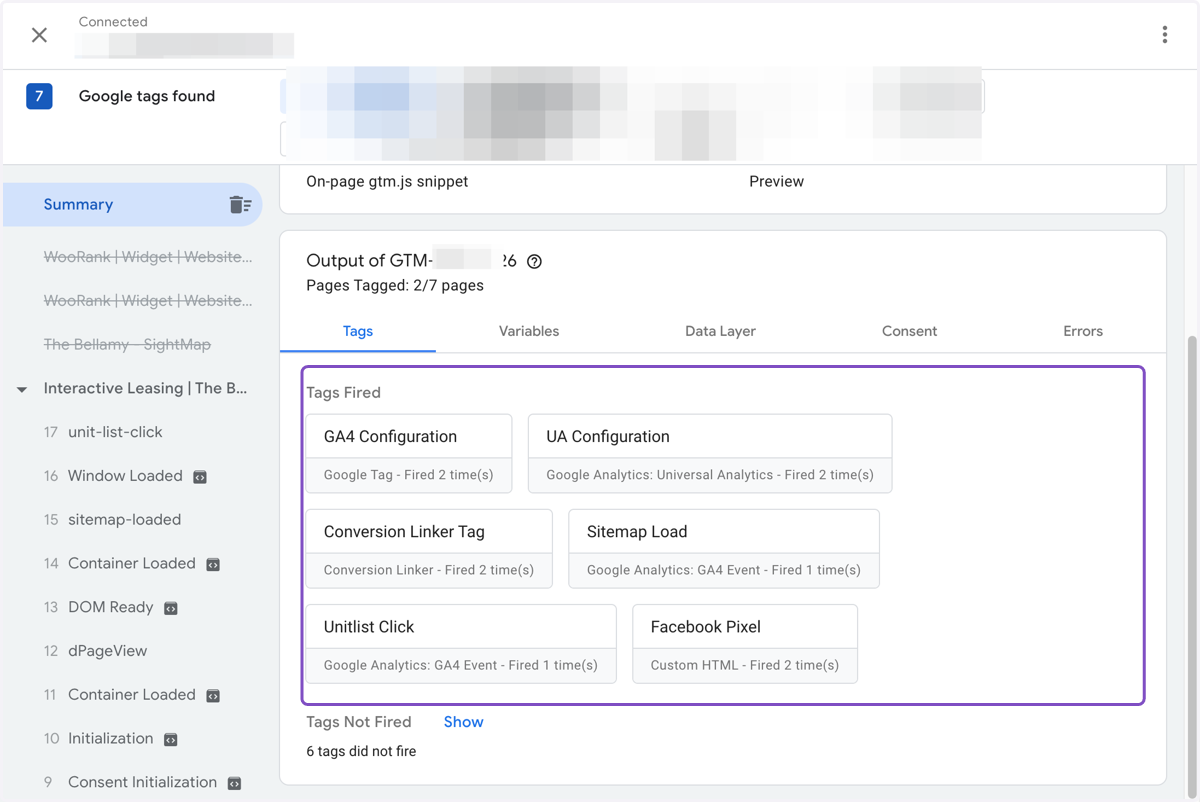Screen dimensions: 1200x802
Task: Select the Consent tab
Action: pyautogui.click(x=909, y=331)
